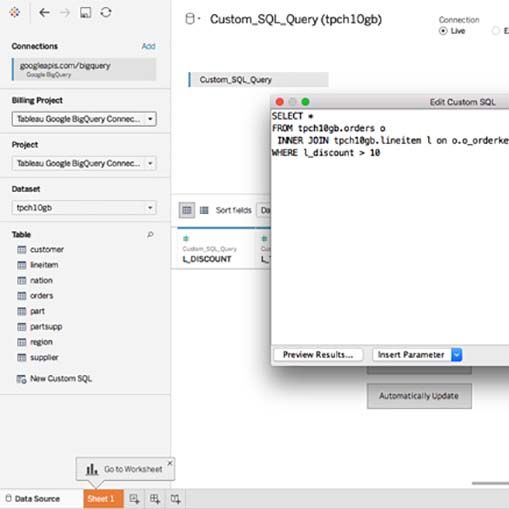Open the Insert Parameter dropdown arrow
Viewport: 509px width, 509px height.
(457, 355)
